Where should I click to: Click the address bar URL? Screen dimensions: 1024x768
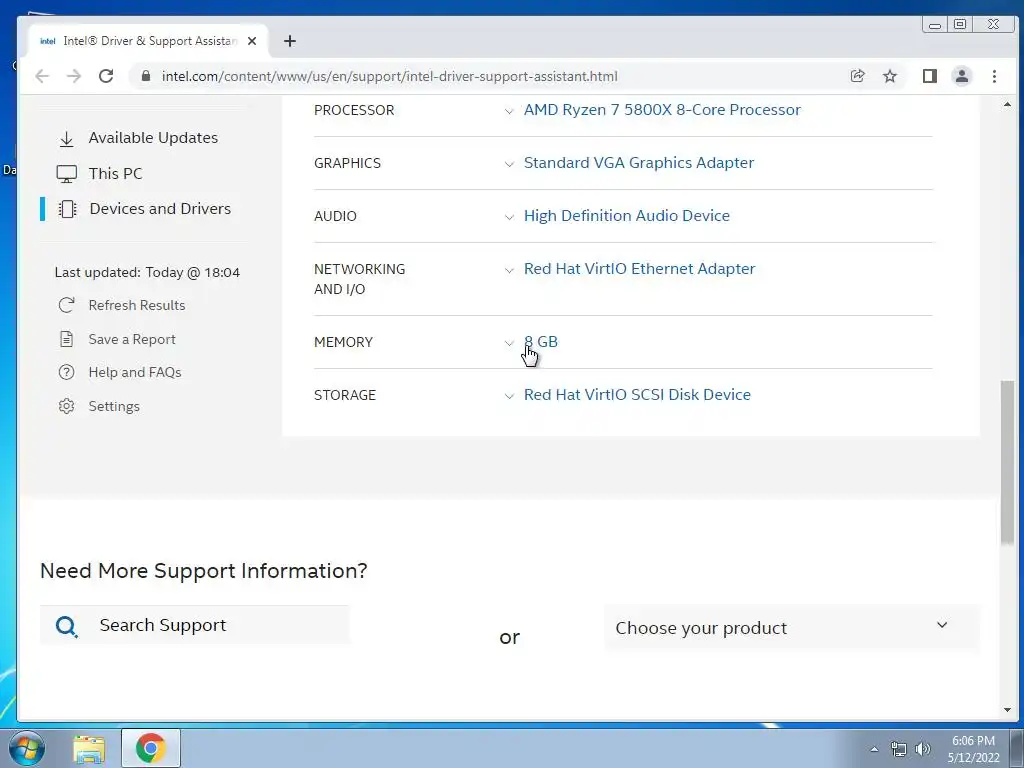click(x=389, y=76)
